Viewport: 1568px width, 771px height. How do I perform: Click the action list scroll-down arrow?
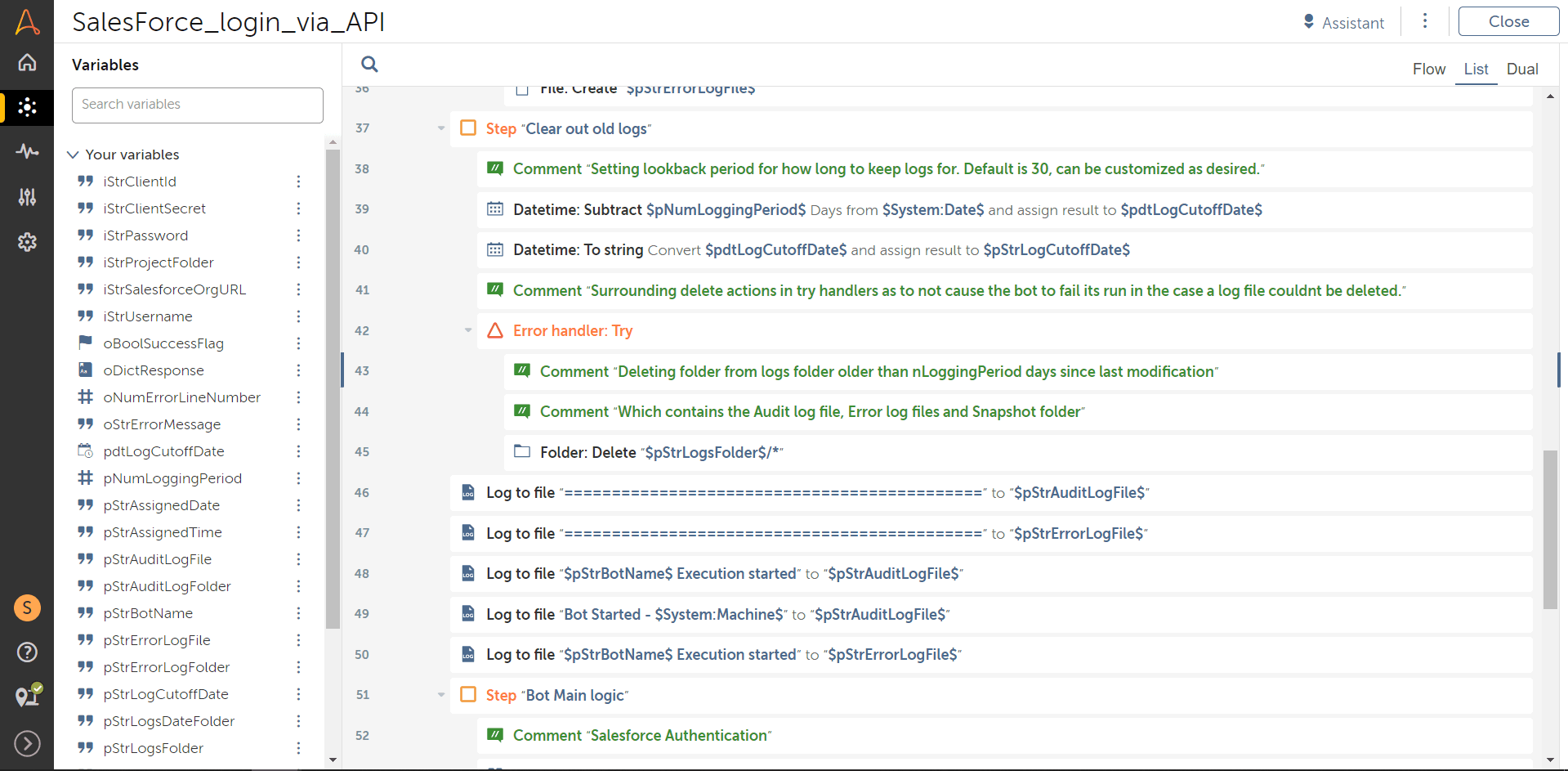[x=1550, y=760]
